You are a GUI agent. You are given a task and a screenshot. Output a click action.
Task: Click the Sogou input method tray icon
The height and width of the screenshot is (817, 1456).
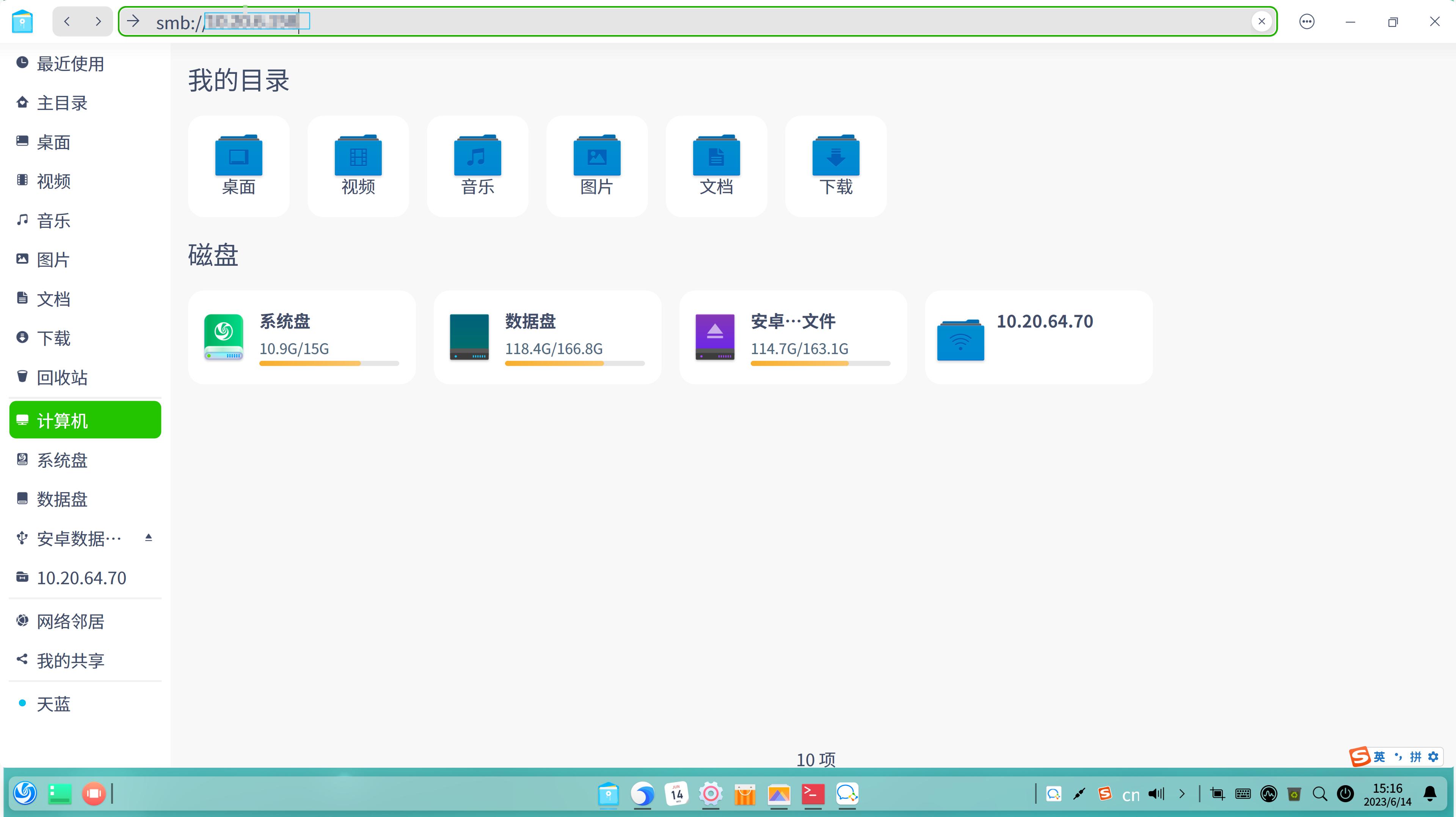(x=1105, y=793)
